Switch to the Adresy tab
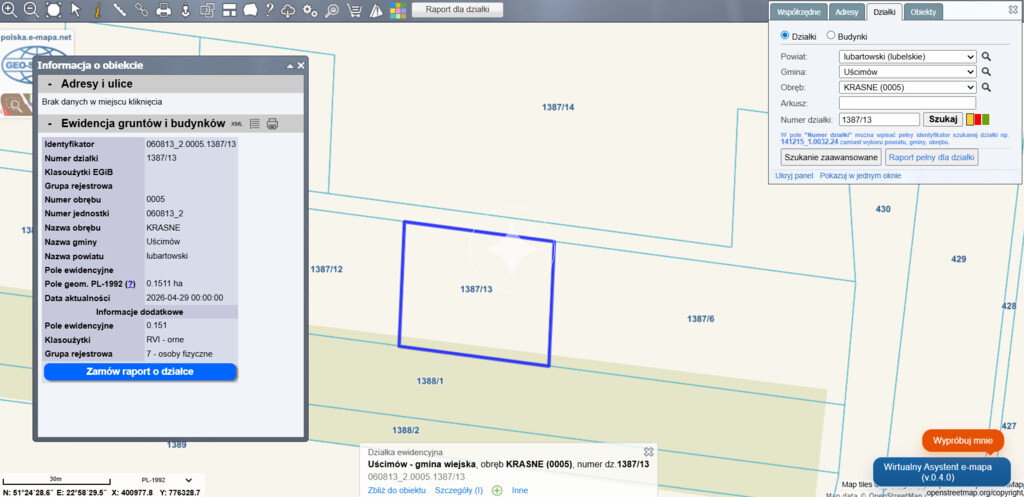This screenshot has width=1024, height=497. click(x=847, y=12)
